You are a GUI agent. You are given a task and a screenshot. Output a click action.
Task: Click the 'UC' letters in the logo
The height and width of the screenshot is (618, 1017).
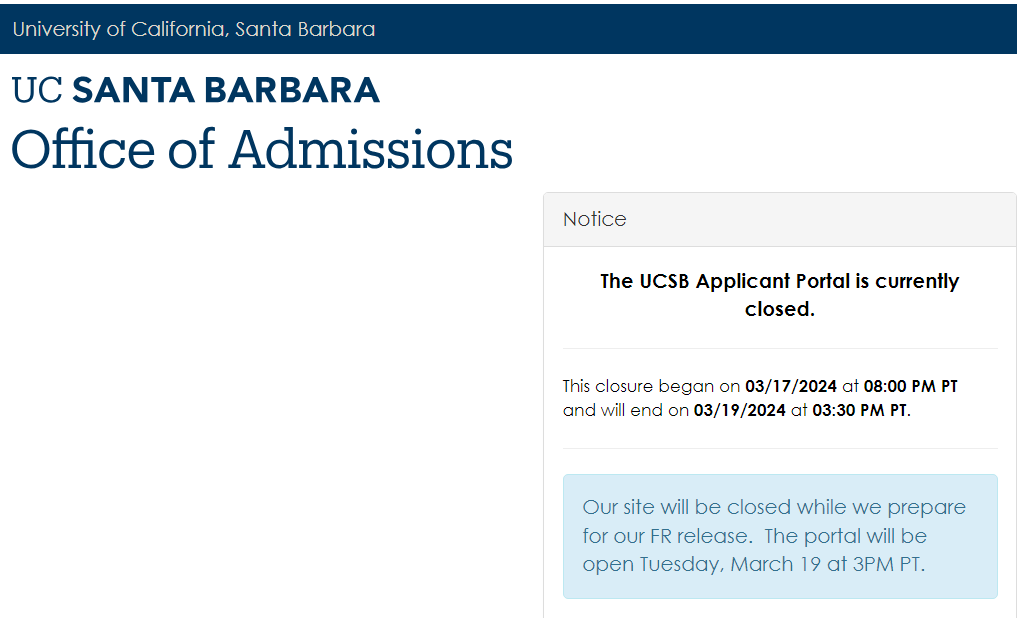click(37, 90)
